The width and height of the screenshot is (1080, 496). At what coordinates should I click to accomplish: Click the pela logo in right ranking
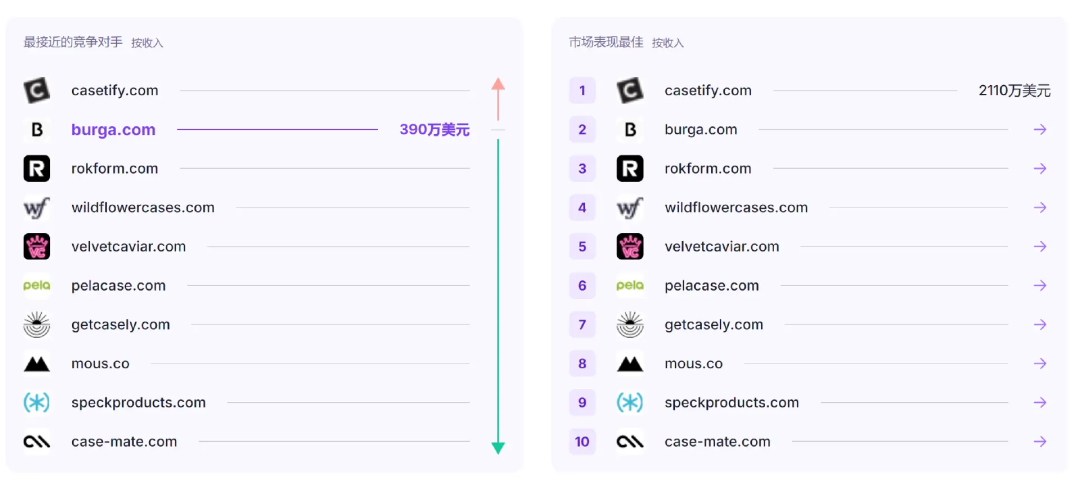630,286
